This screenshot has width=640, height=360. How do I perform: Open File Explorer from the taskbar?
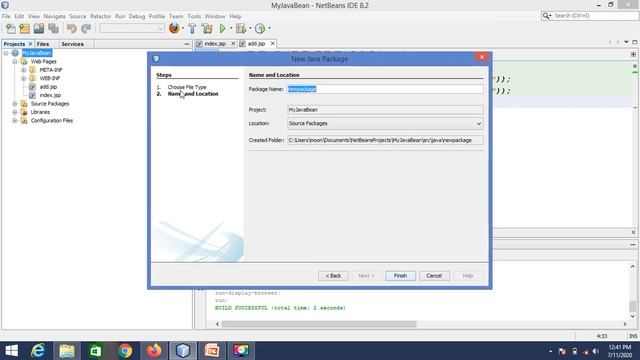pyautogui.click(x=67, y=351)
